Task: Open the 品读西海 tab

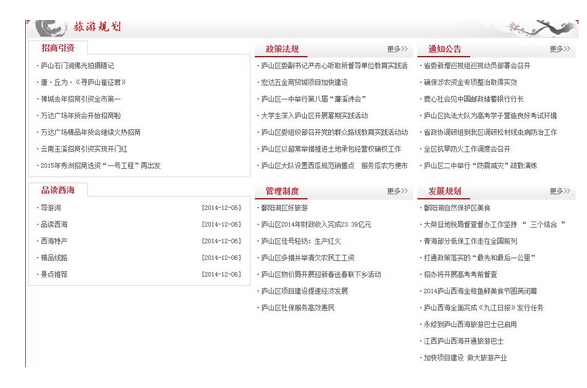Action: [x=58, y=190]
